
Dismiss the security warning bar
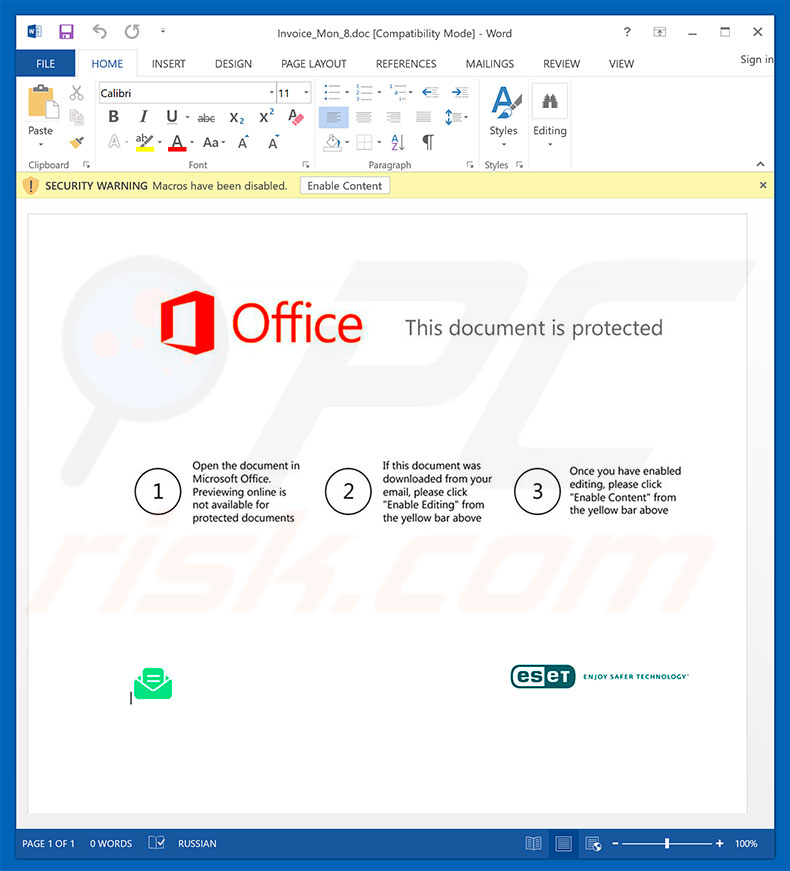[763, 185]
